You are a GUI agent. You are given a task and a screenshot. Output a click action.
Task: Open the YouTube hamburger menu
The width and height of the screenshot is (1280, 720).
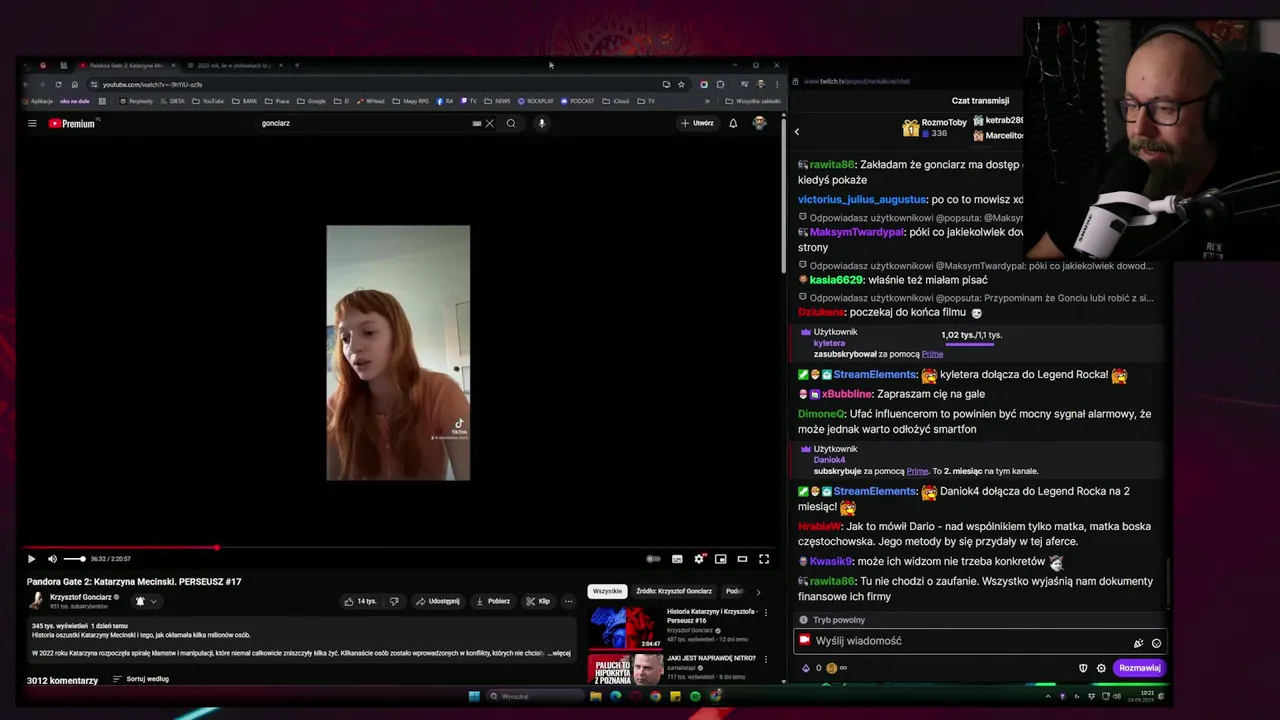(32, 123)
